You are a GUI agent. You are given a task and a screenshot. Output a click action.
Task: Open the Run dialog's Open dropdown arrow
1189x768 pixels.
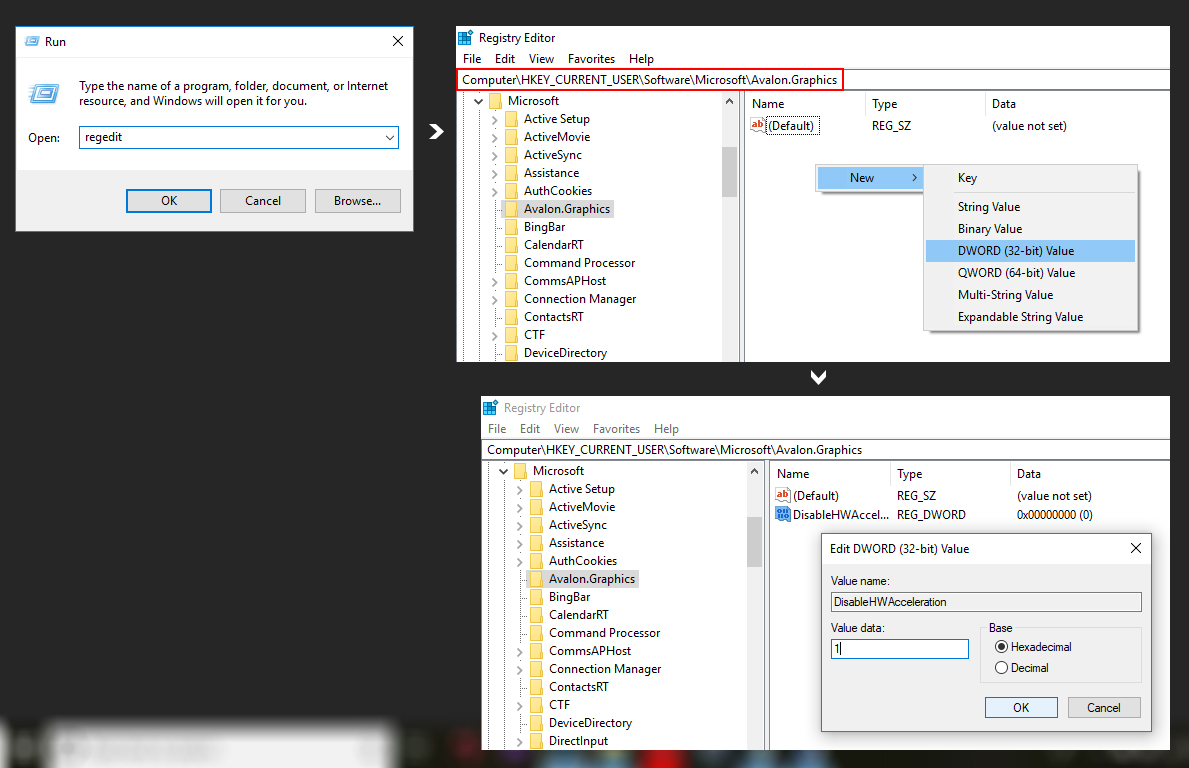coord(390,137)
